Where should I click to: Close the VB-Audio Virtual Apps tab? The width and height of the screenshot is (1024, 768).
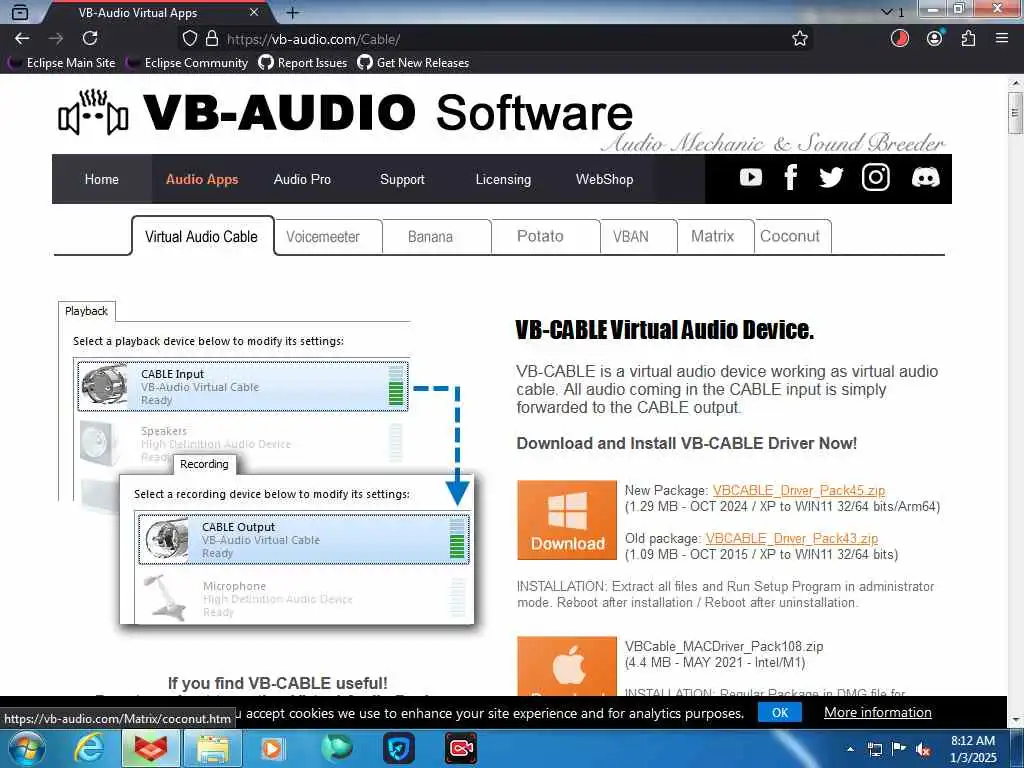point(254,12)
